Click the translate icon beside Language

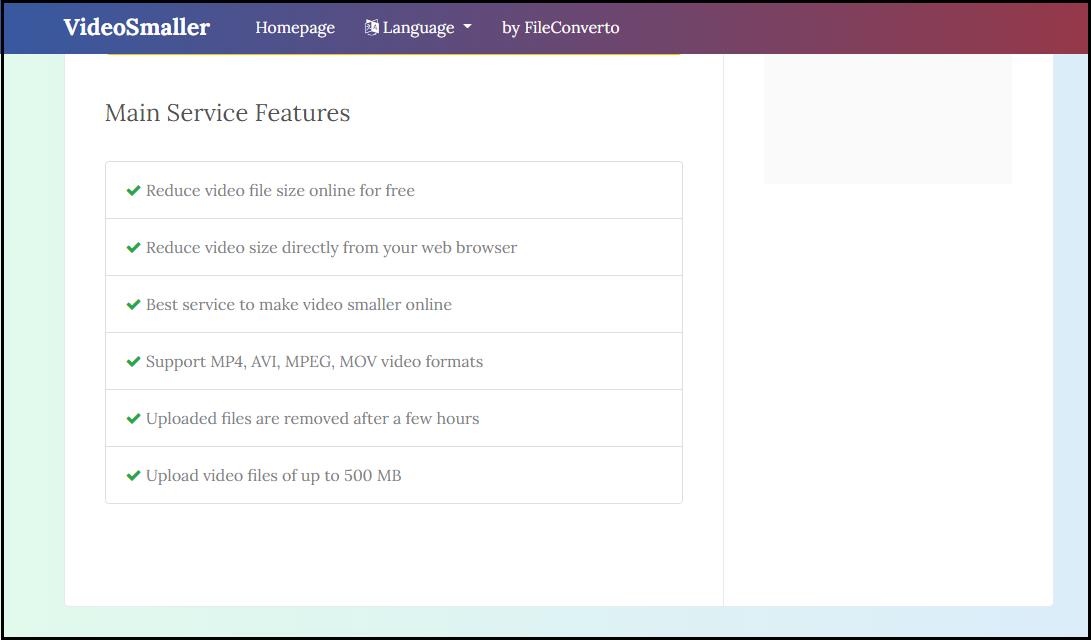[x=372, y=28]
